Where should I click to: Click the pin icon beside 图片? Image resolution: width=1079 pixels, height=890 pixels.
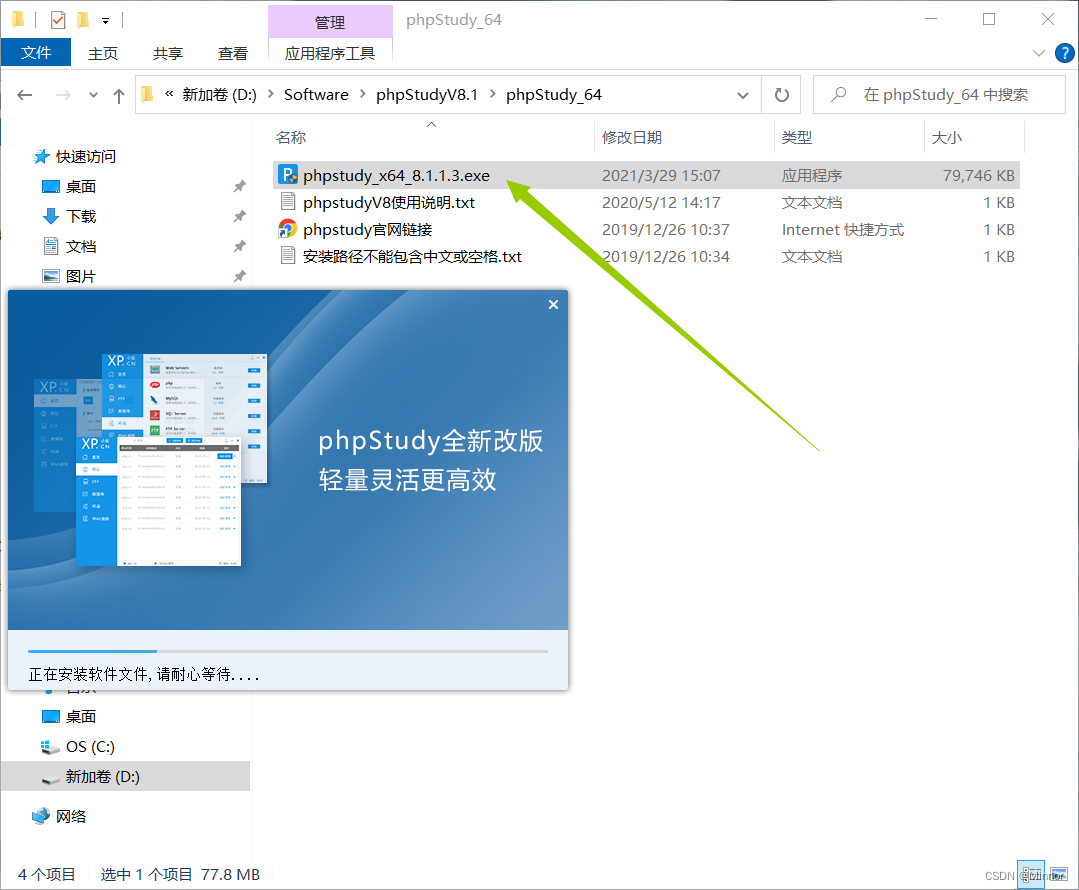click(239, 277)
